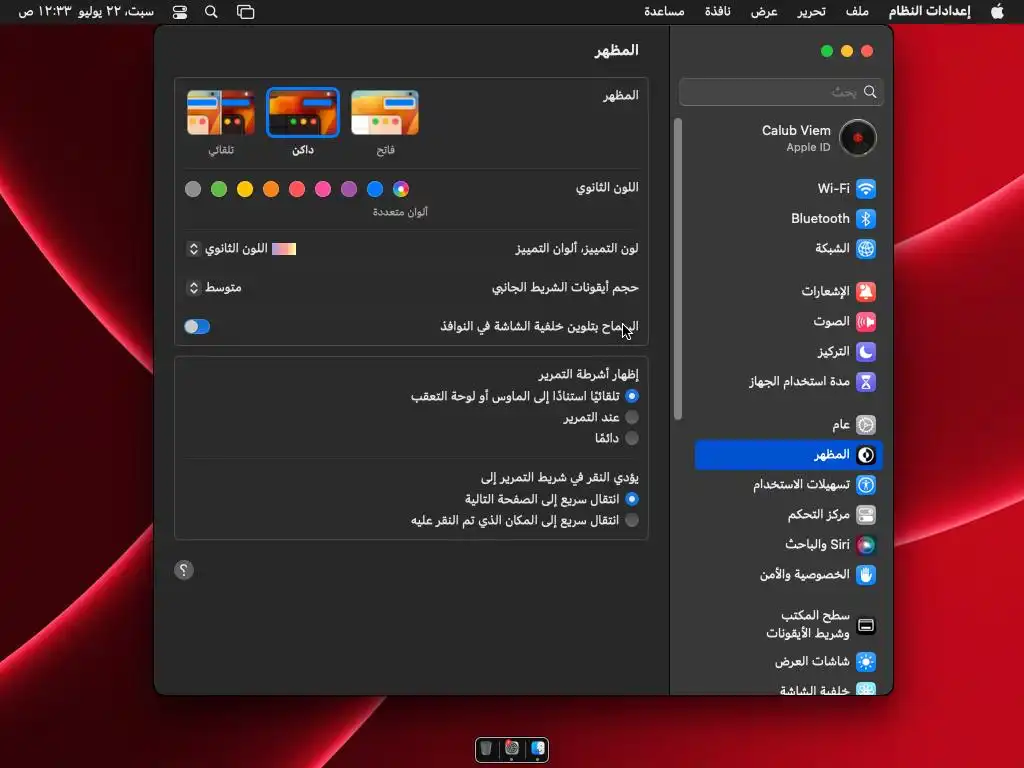Viewport: 1024px width, 768px height.
Task: Open the ملف menu
Action: [857, 12]
